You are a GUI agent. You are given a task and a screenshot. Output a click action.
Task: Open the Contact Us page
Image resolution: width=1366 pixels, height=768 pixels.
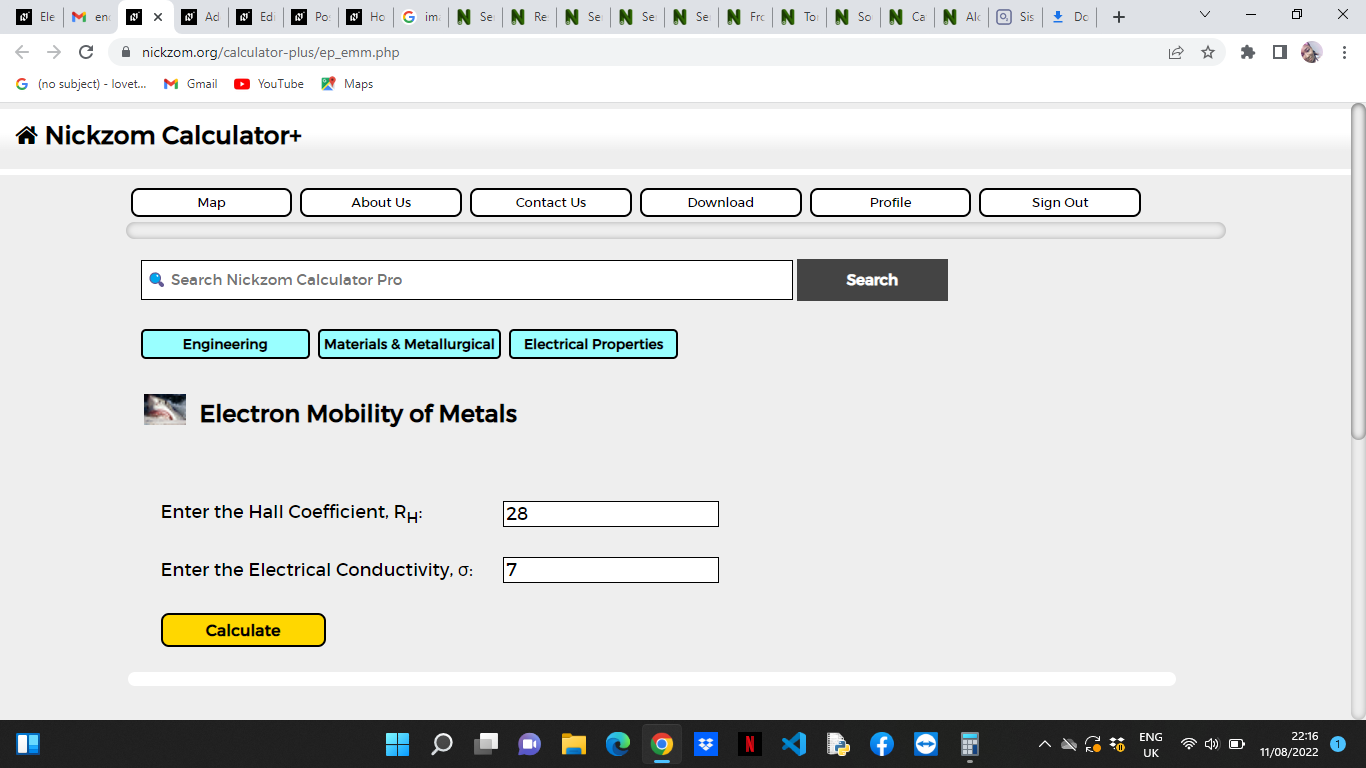point(551,202)
